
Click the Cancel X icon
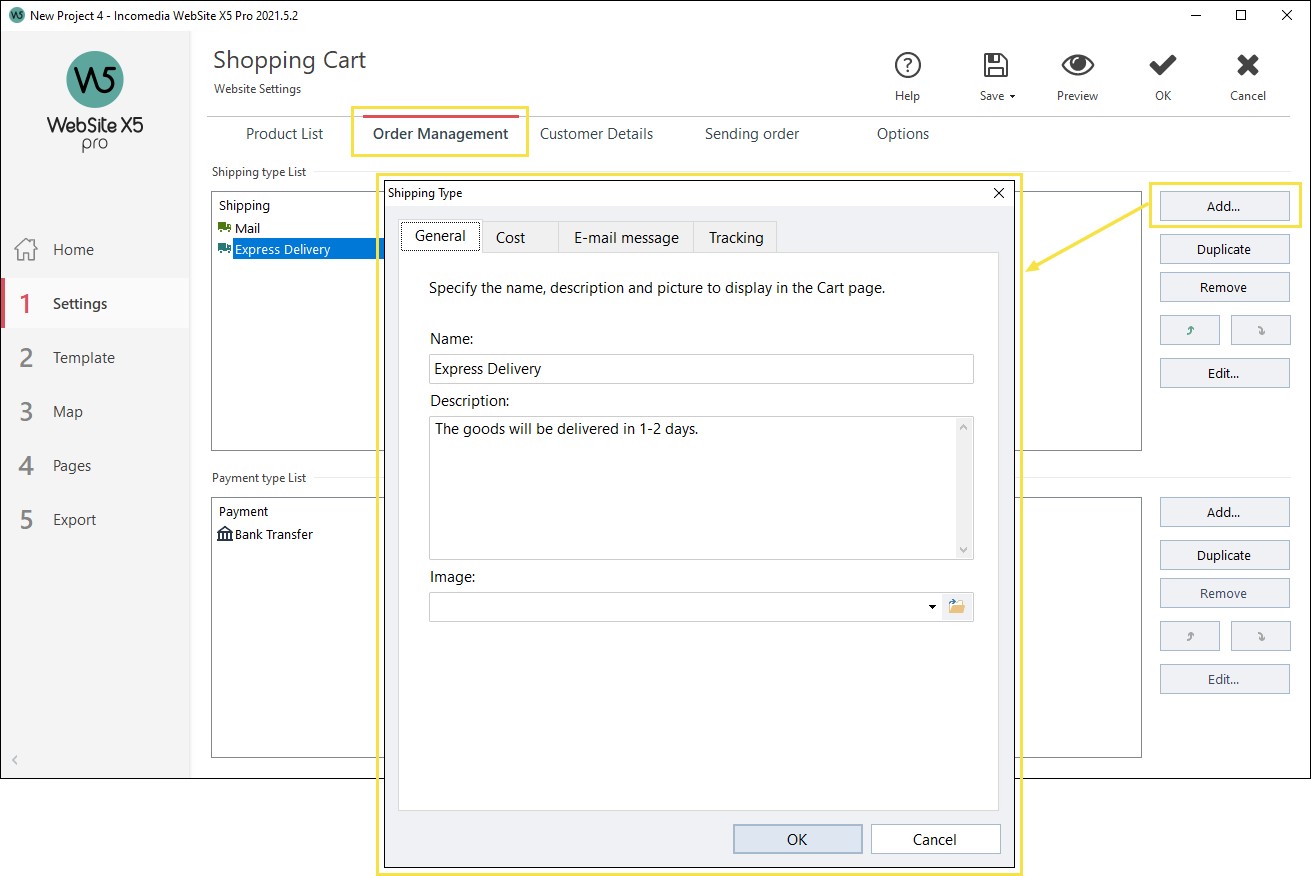[x=1247, y=64]
